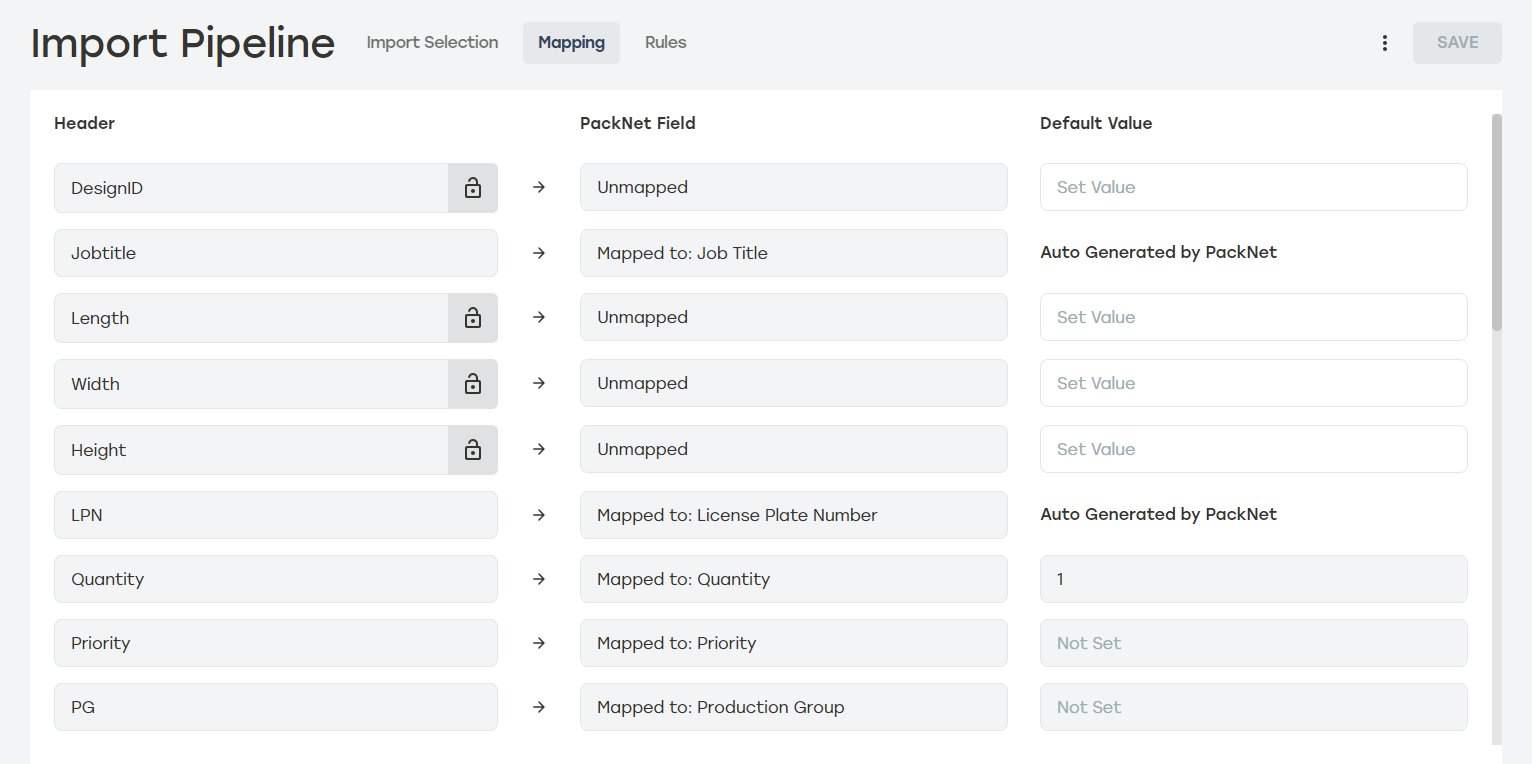1532x764 pixels.
Task: Toggle the lock on the Length header
Action: 472,317
